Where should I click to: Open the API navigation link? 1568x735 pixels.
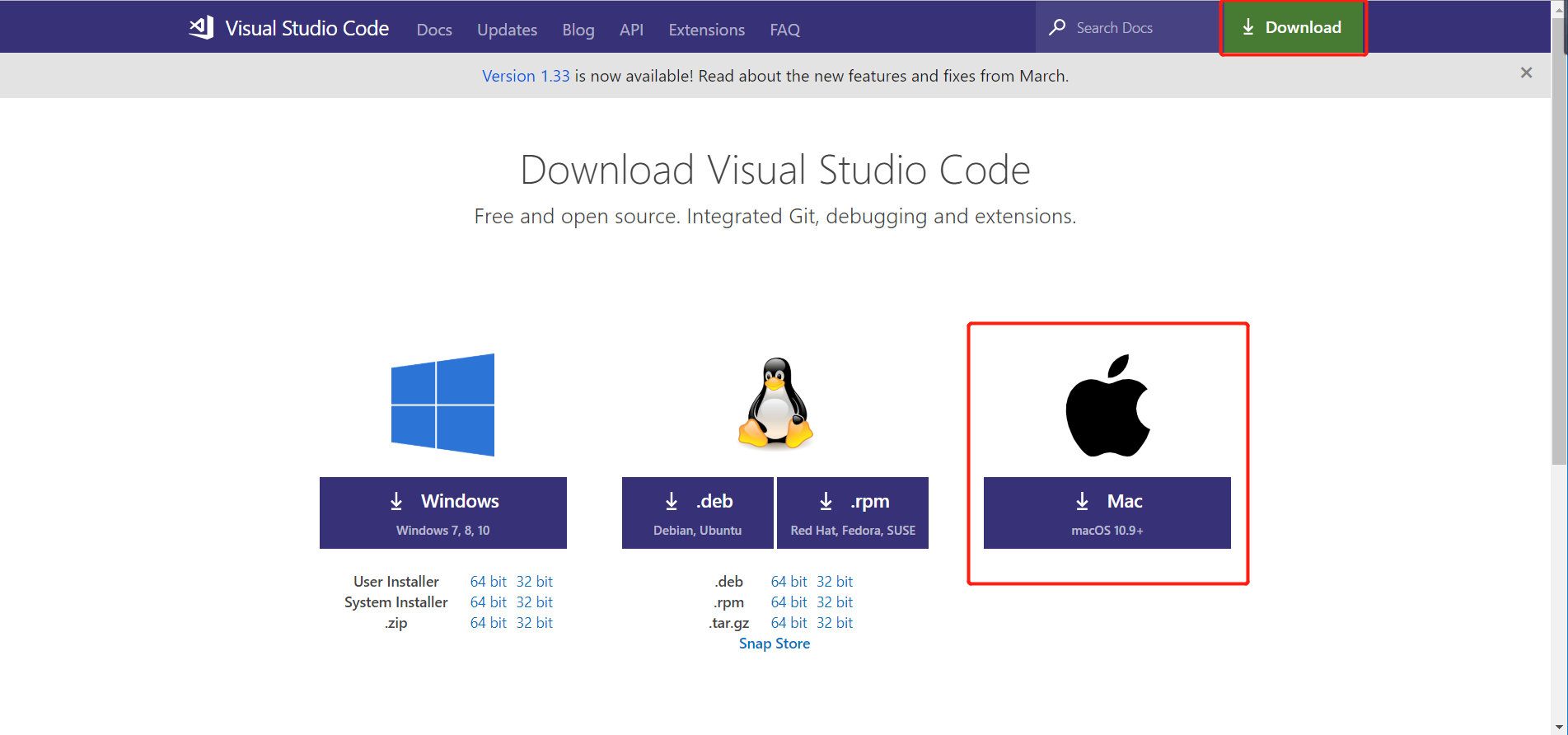(631, 30)
